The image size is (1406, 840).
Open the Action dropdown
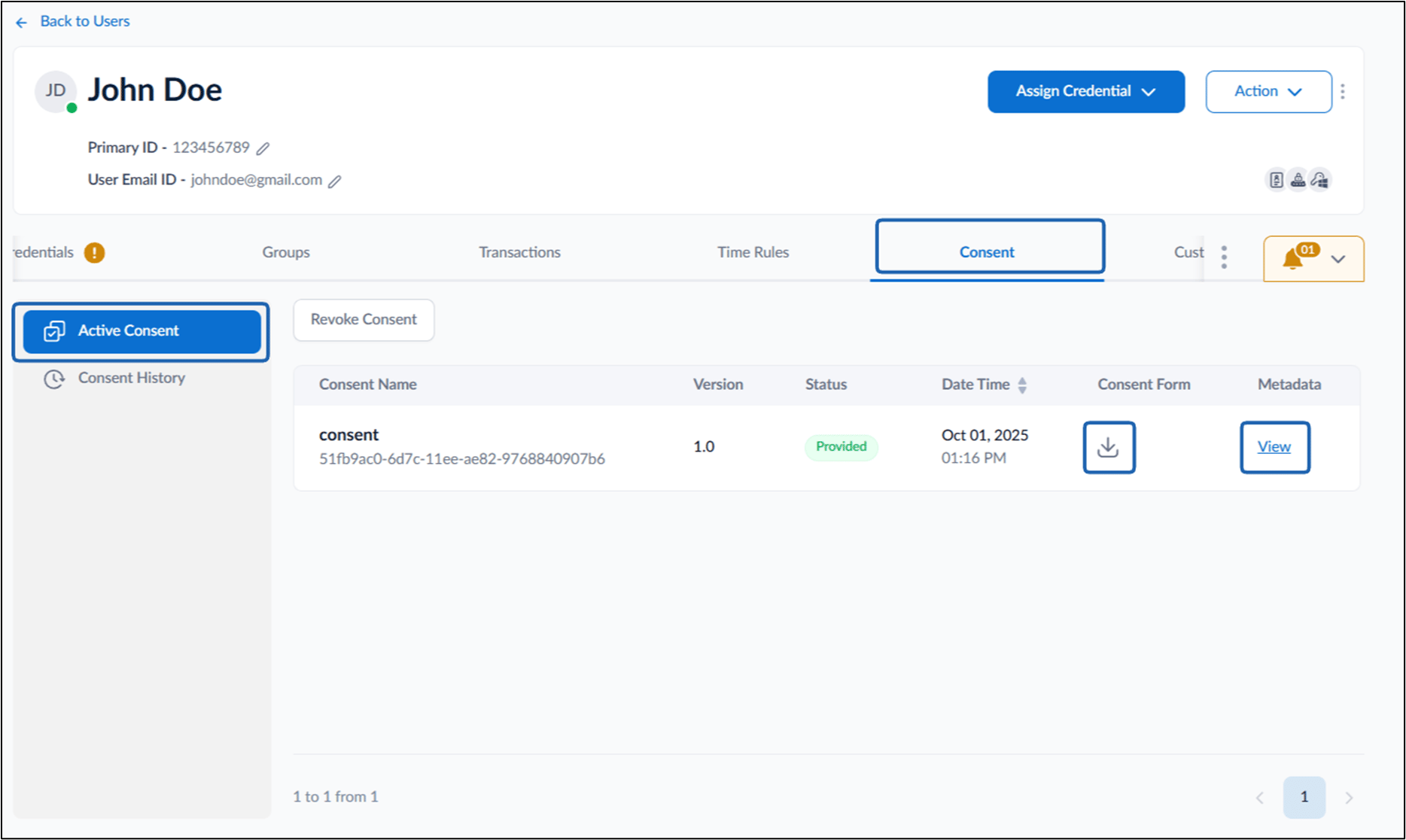(x=1268, y=92)
